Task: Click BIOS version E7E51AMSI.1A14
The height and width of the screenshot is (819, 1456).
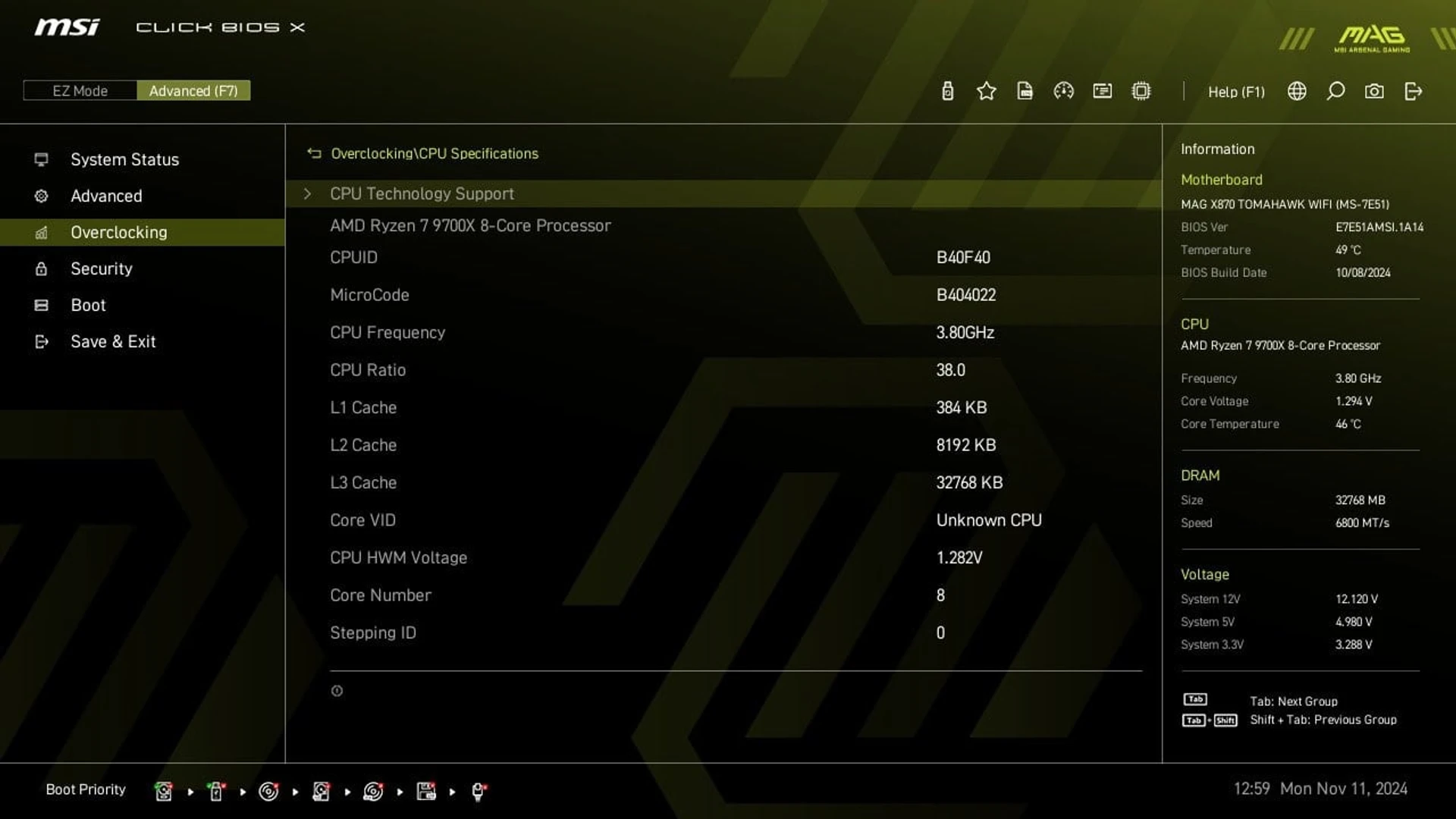Action: tap(1379, 227)
